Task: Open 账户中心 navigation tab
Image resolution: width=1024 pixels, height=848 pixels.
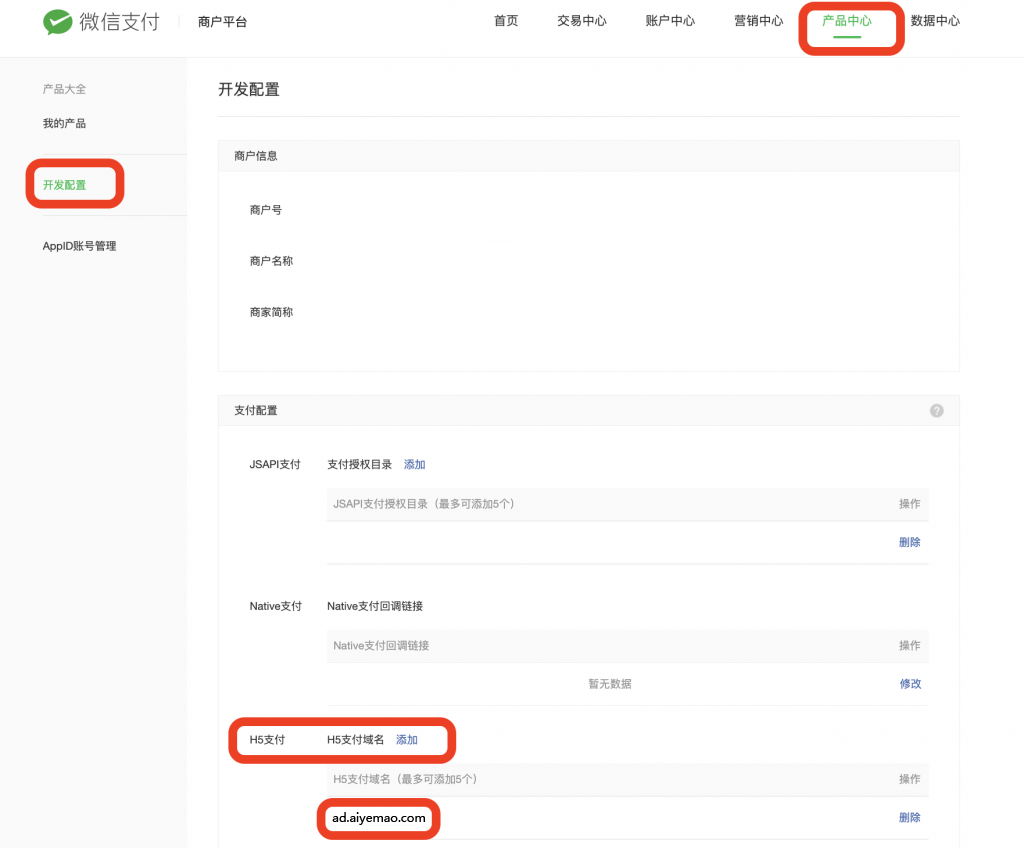Action: 670,21
